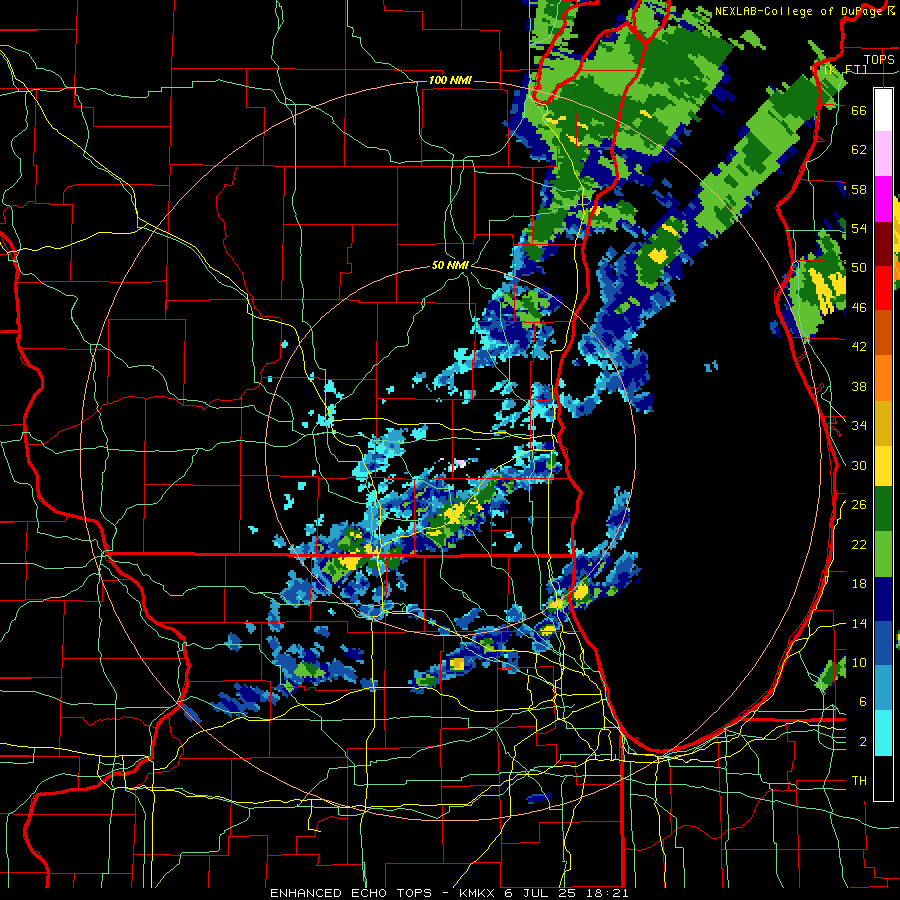Click the 14 value on the legend scale
Image resolution: width=900 pixels, height=900 pixels.
(x=859, y=623)
